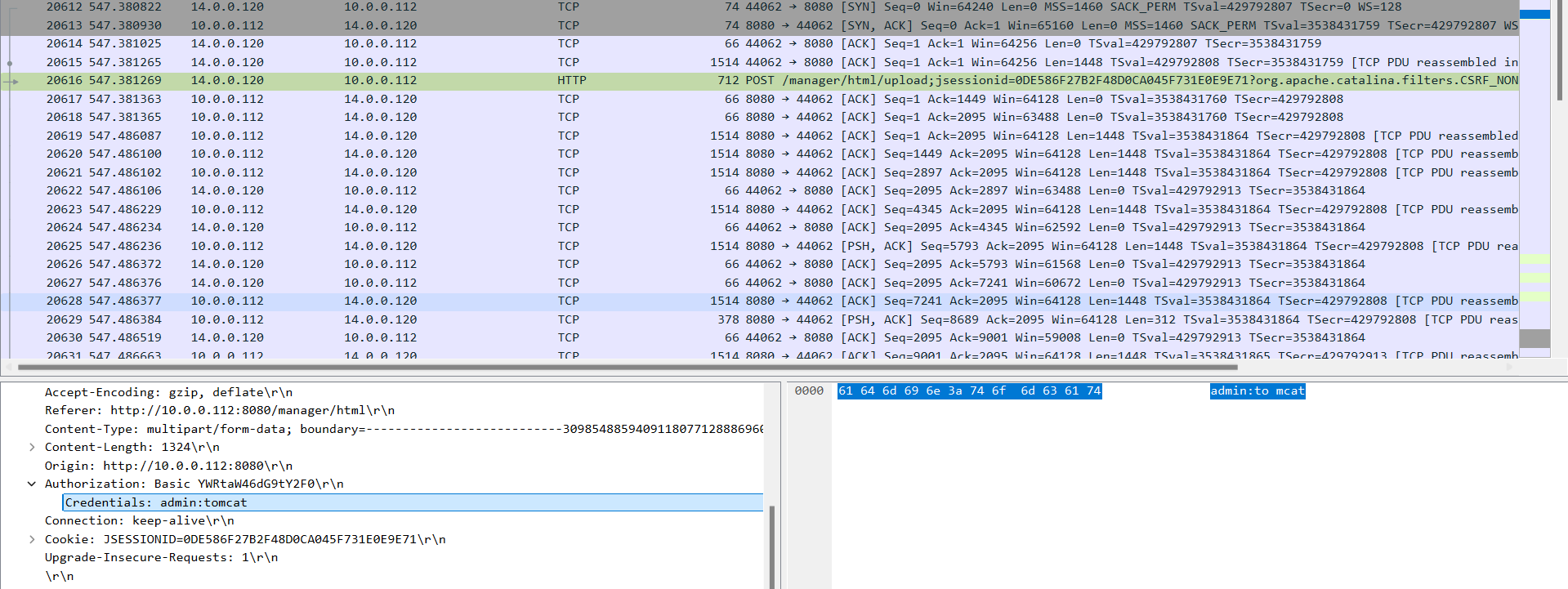This screenshot has height=589, width=1568.
Task: Select packet number 20620 row
Action: (x=760, y=154)
